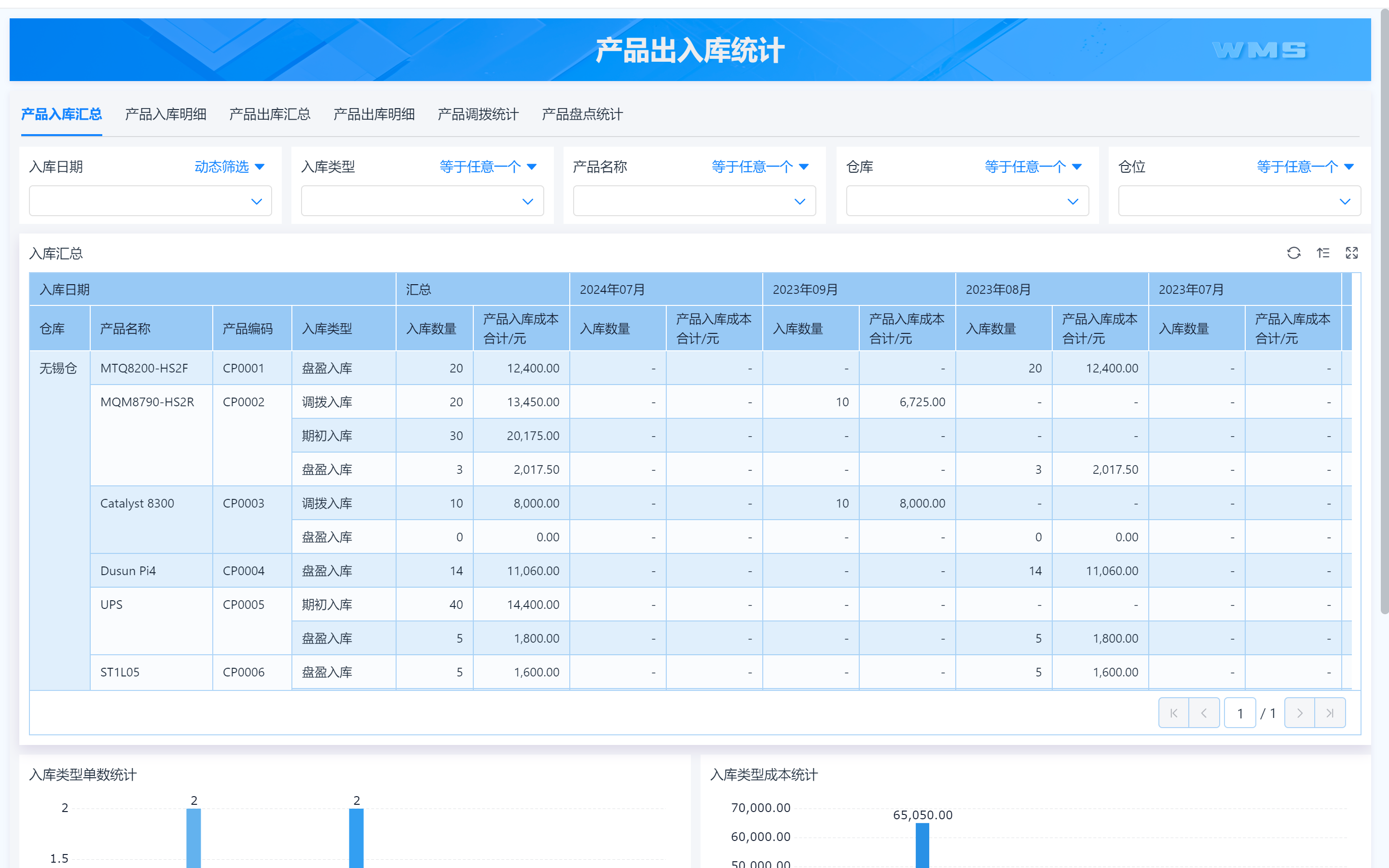Go to first page of table
This screenshot has width=1389, height=868.
point(1173,713)
